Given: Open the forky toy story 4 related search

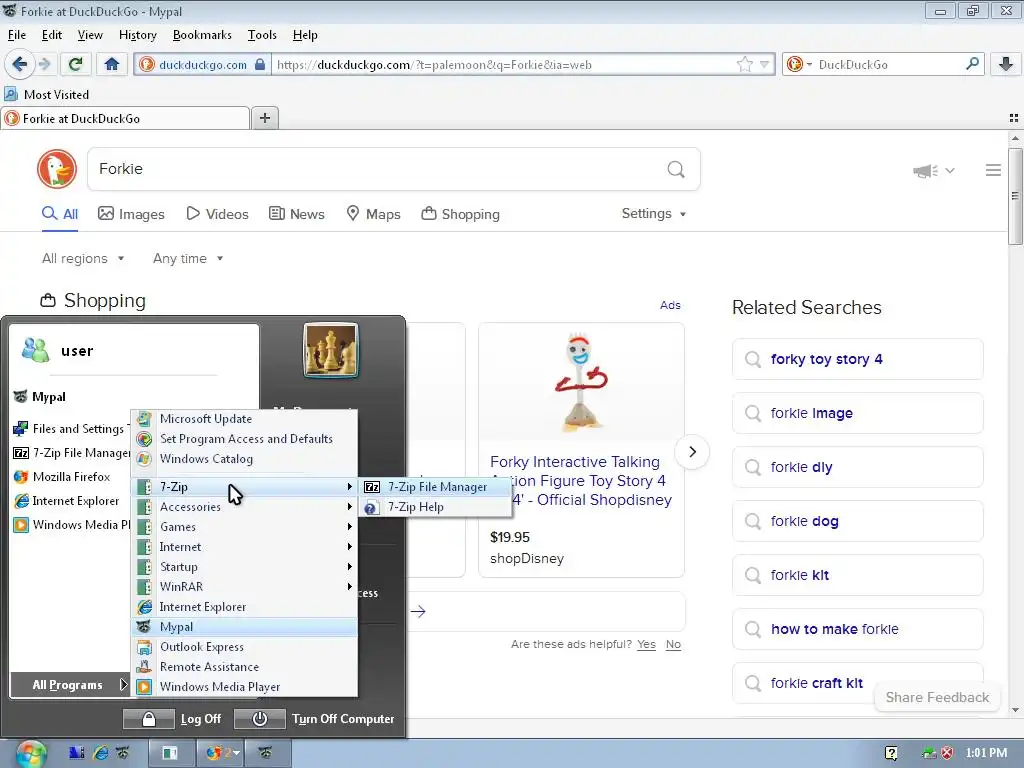Looking at the screenshot, I should (x=857, y=359).
